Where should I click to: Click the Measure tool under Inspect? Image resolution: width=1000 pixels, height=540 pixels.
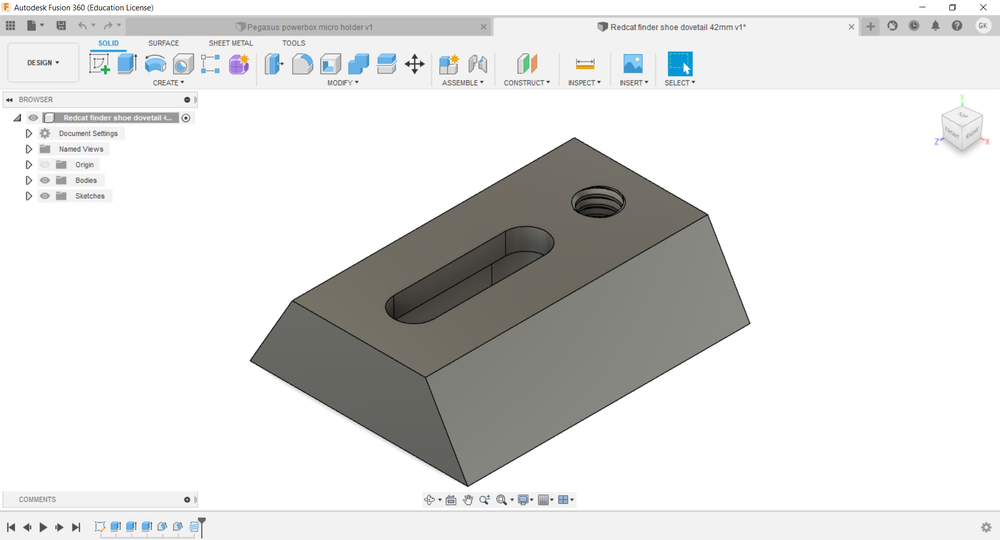[x=585, y=64]
